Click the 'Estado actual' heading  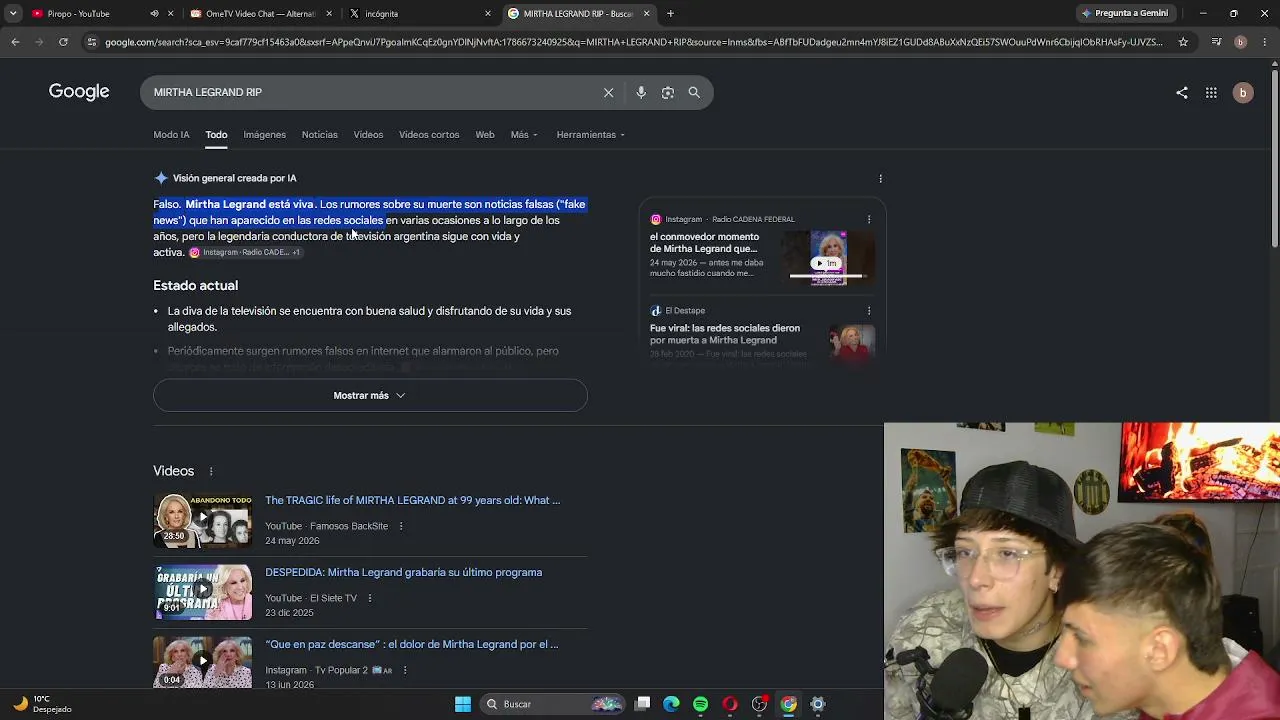click(195, 286)
